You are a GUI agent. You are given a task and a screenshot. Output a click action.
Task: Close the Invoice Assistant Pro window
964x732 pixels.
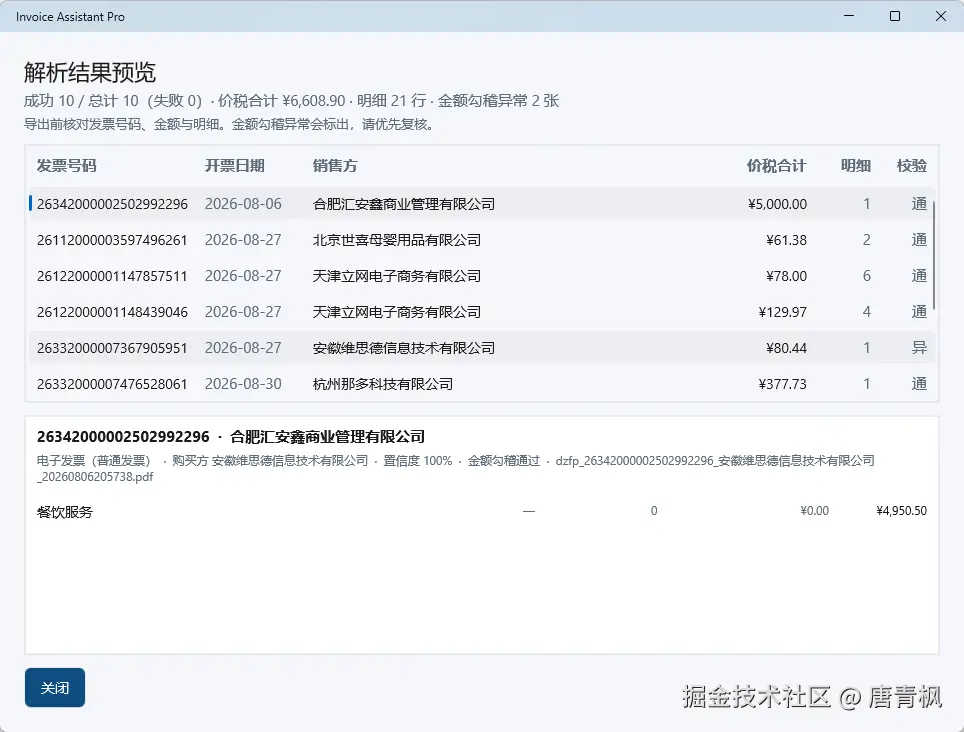pos(941,16)
